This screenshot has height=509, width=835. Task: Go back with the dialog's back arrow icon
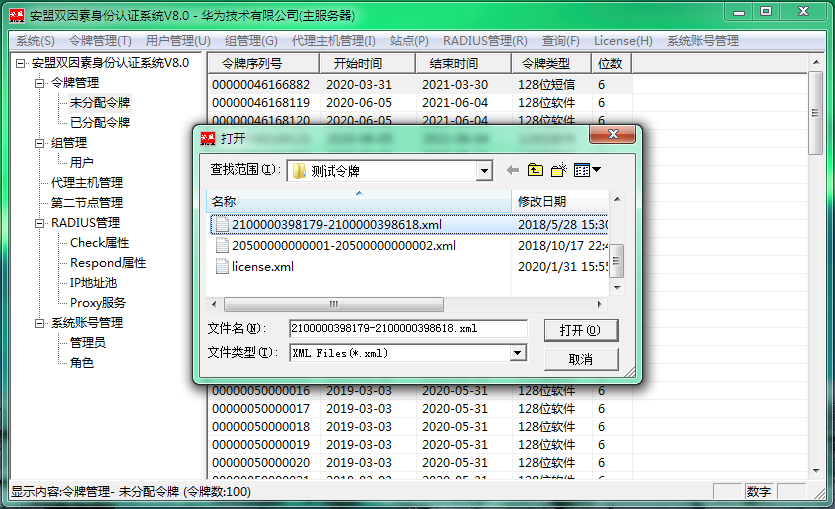pos(513,170)
